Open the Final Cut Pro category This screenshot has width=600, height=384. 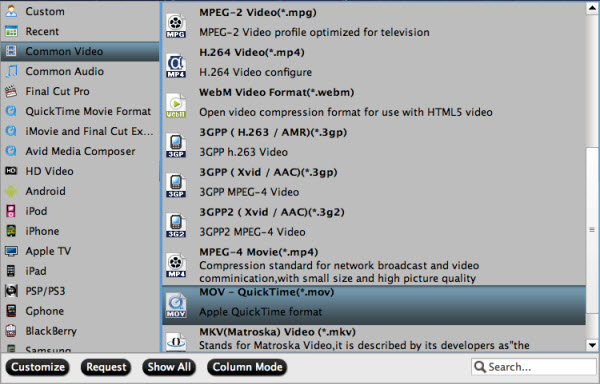click(80, 91)
